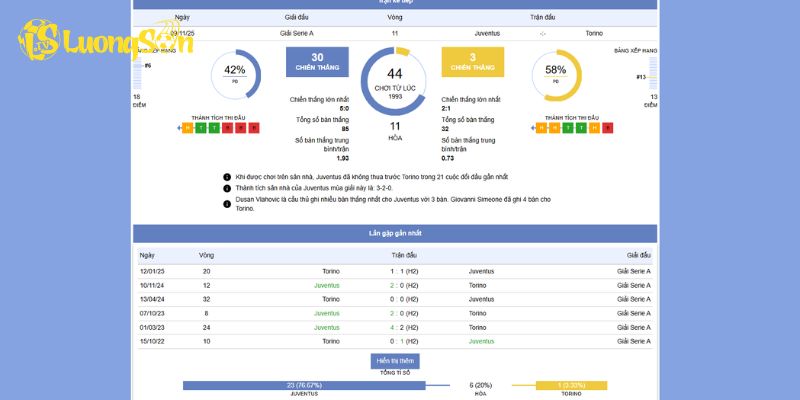
Task: Click the 4 : 2 score from 01/03/23
Action: coord(395,327)
